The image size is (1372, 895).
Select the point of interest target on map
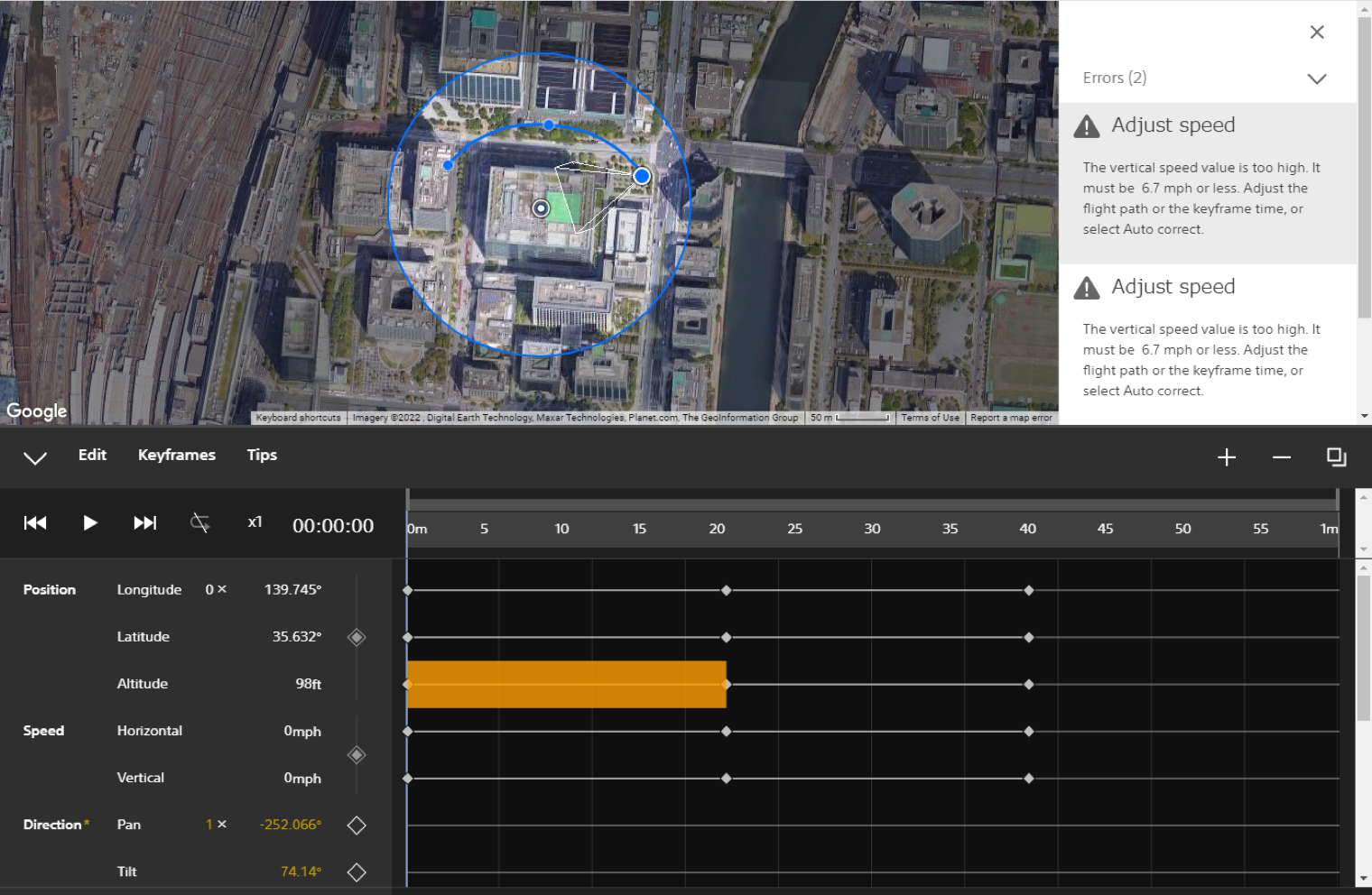click(541, 208)
